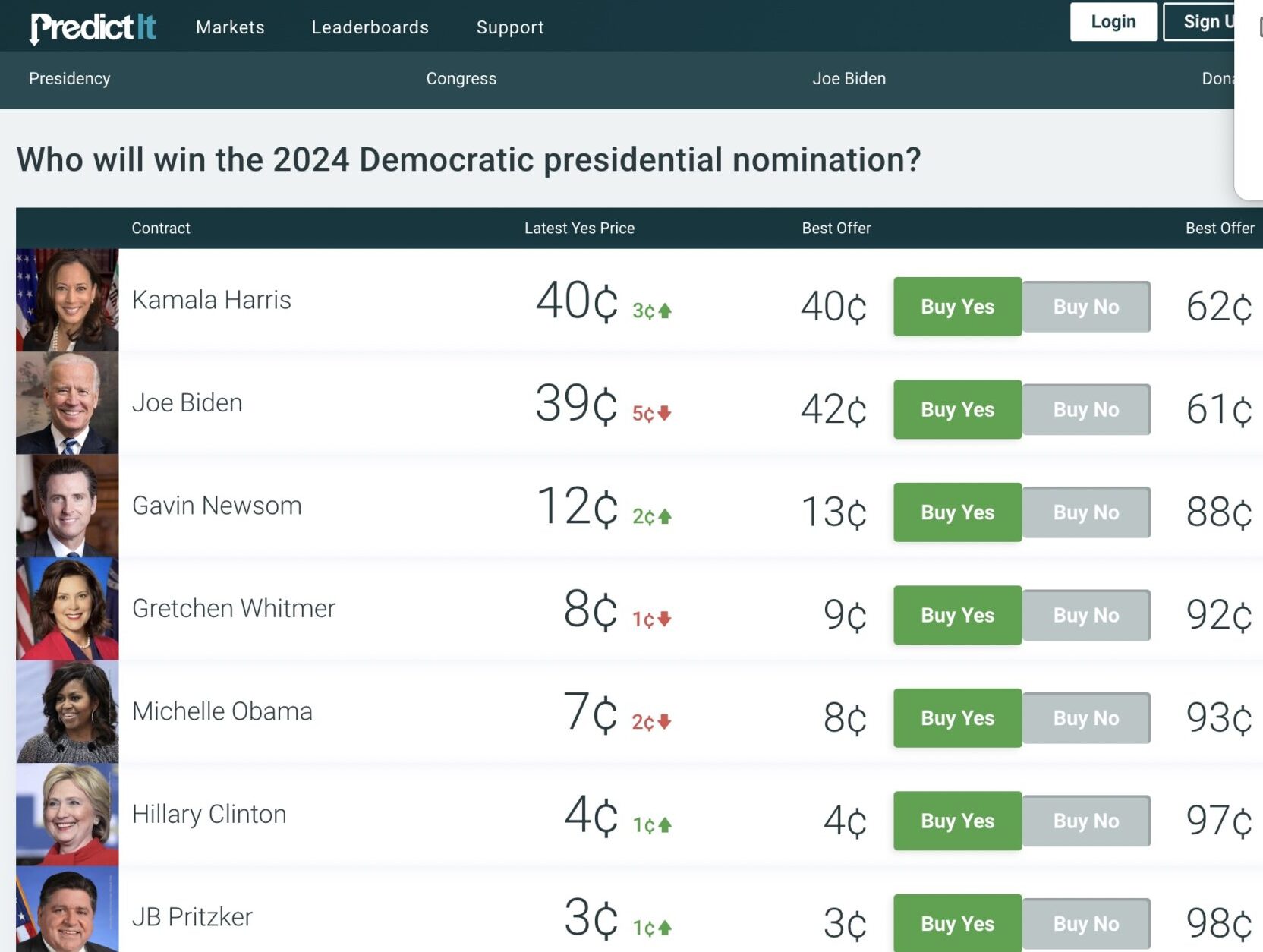Open the Markets menu
Screen dimensions: 1263x952
[x=230, y=27]
